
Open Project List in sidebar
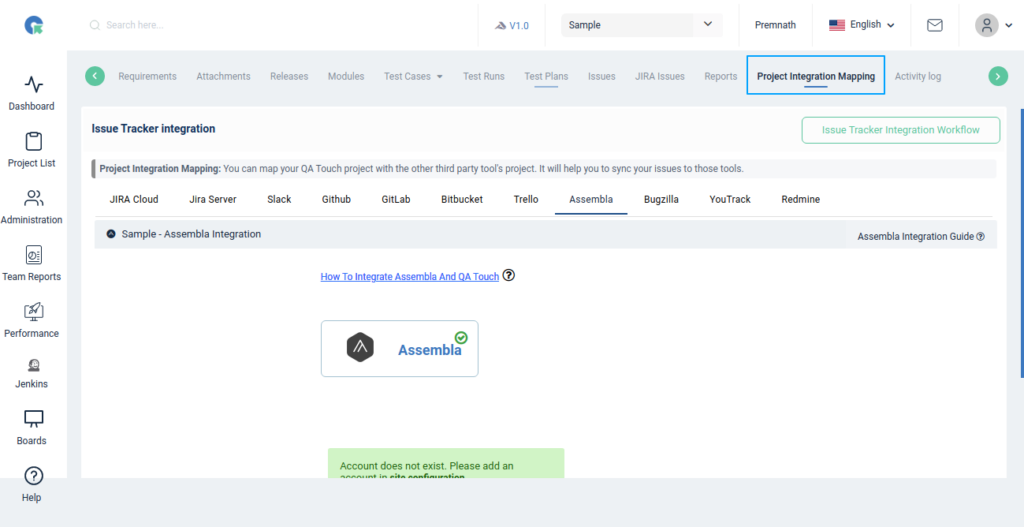tap(31, 150)
